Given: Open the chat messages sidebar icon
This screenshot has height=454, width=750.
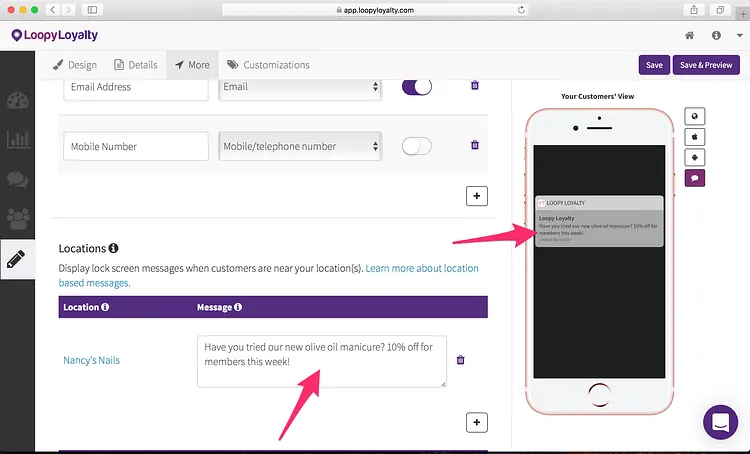Looking at the screenshot, I should [18, 179].
